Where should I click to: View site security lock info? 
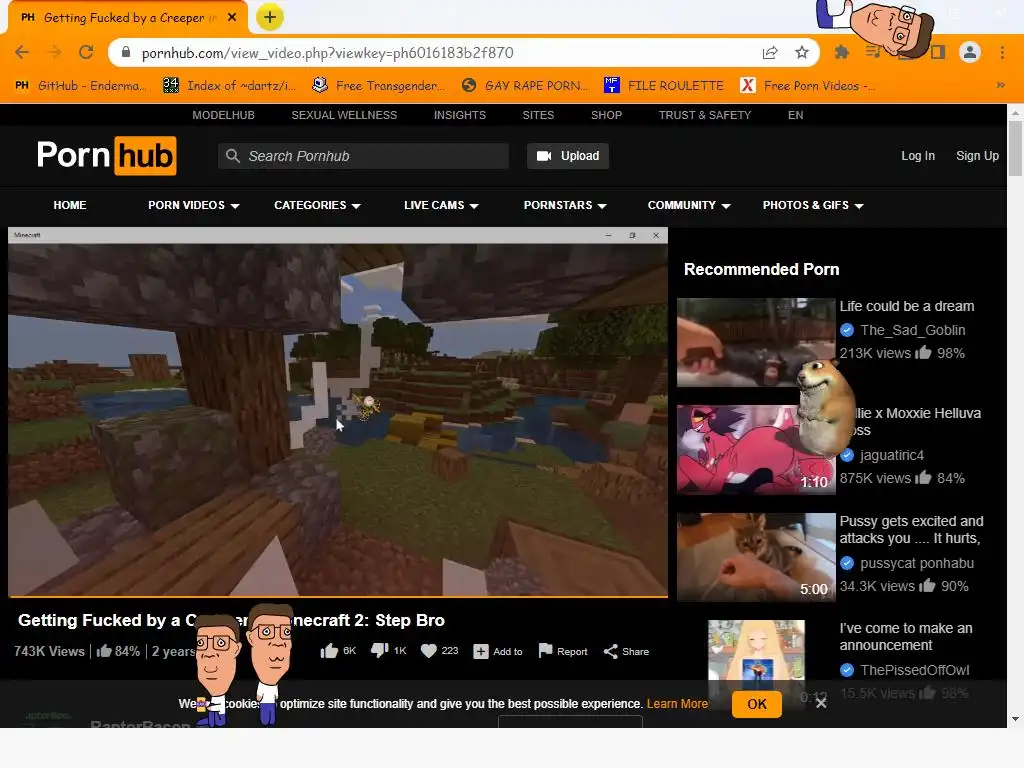click(126, 52)
